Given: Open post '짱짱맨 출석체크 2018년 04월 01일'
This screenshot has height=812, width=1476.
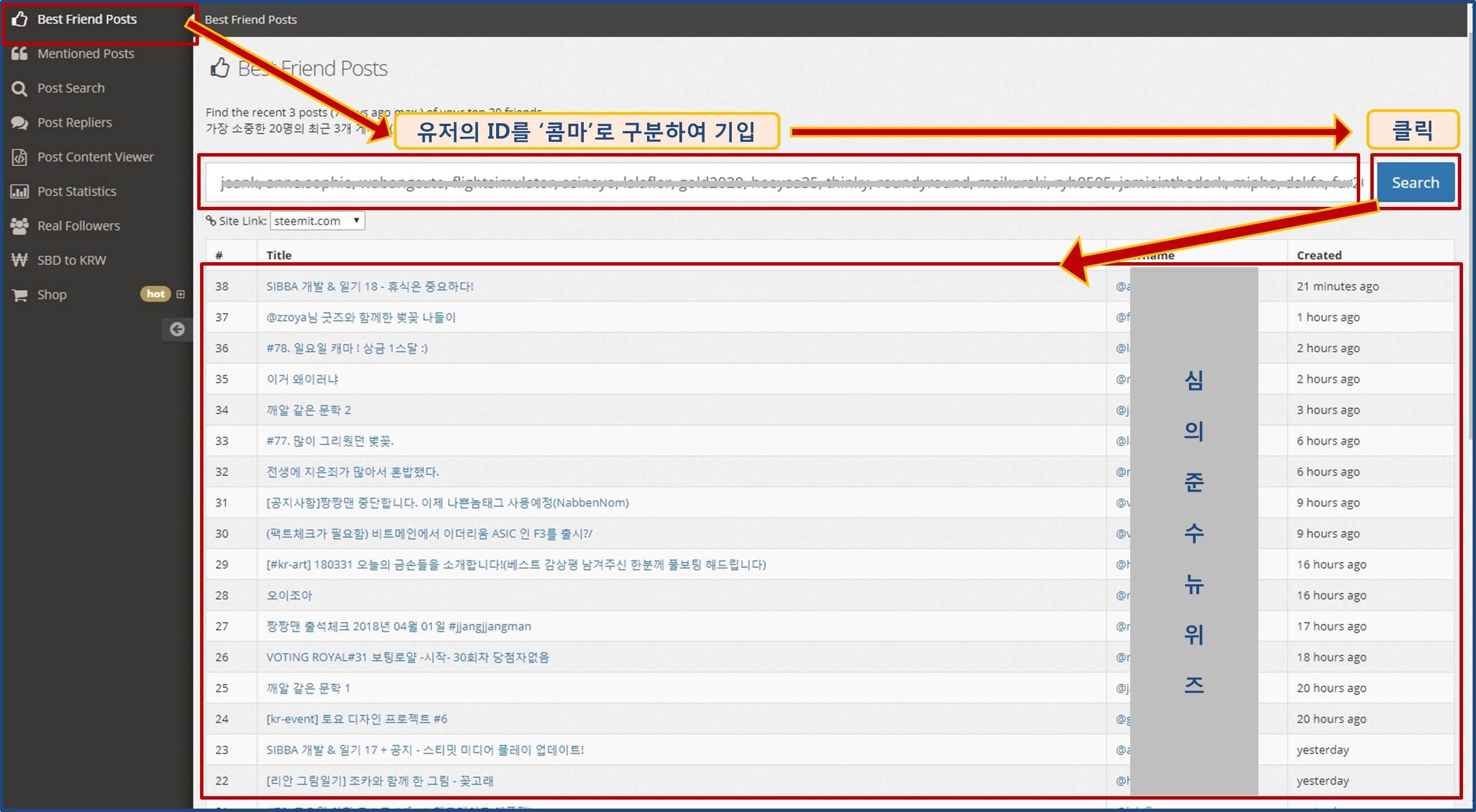Looking at the screenshot, I should point(398,626).
